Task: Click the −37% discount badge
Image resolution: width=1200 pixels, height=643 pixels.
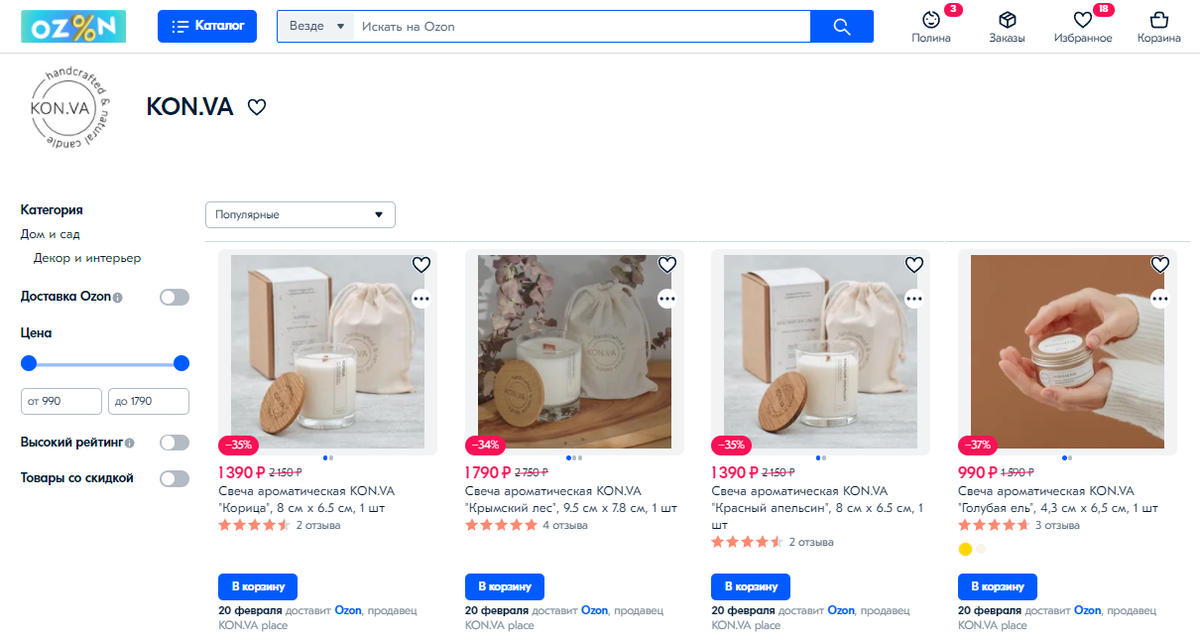Action: (977, 444)
